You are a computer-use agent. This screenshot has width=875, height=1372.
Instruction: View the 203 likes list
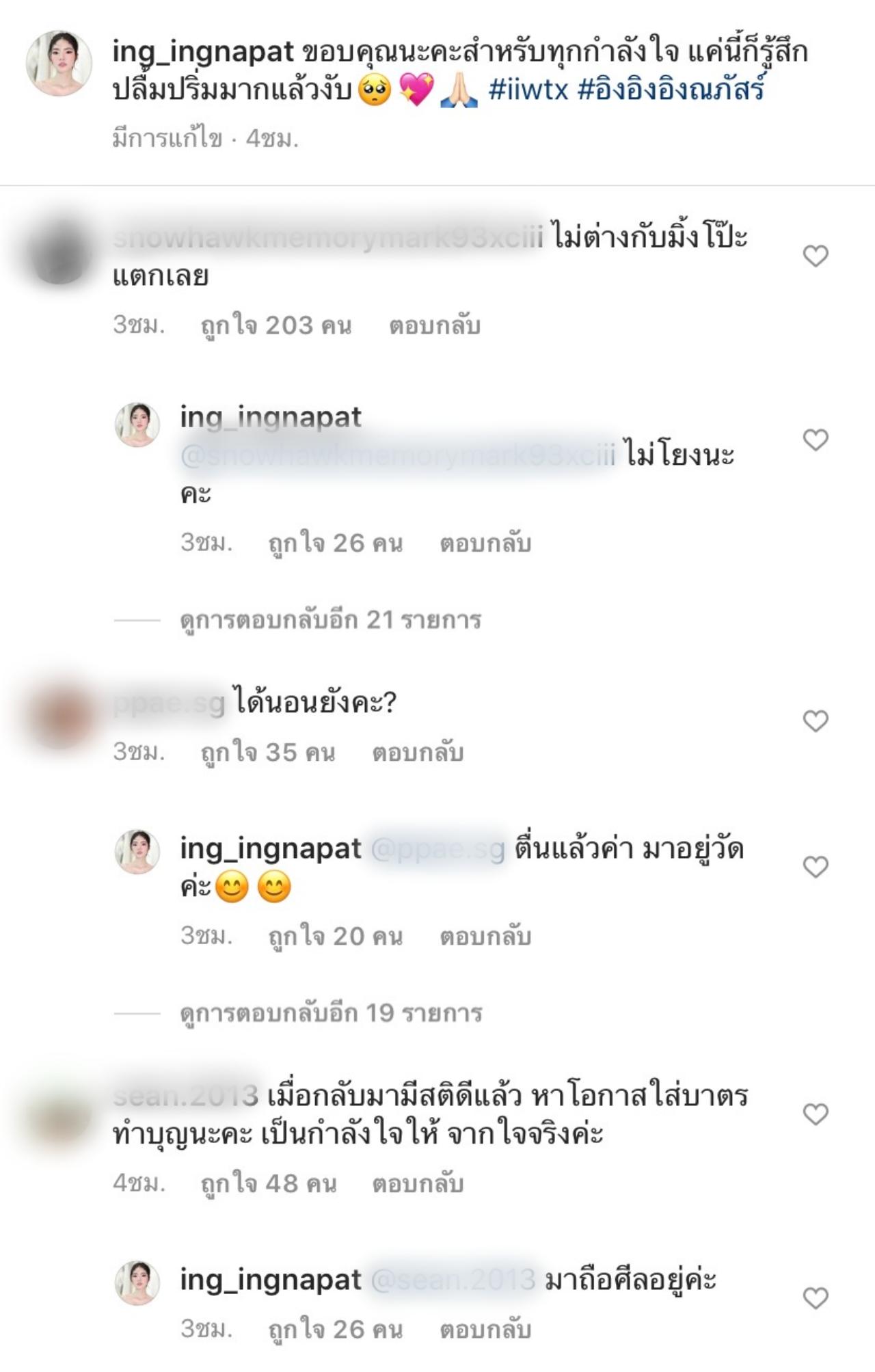276,325
